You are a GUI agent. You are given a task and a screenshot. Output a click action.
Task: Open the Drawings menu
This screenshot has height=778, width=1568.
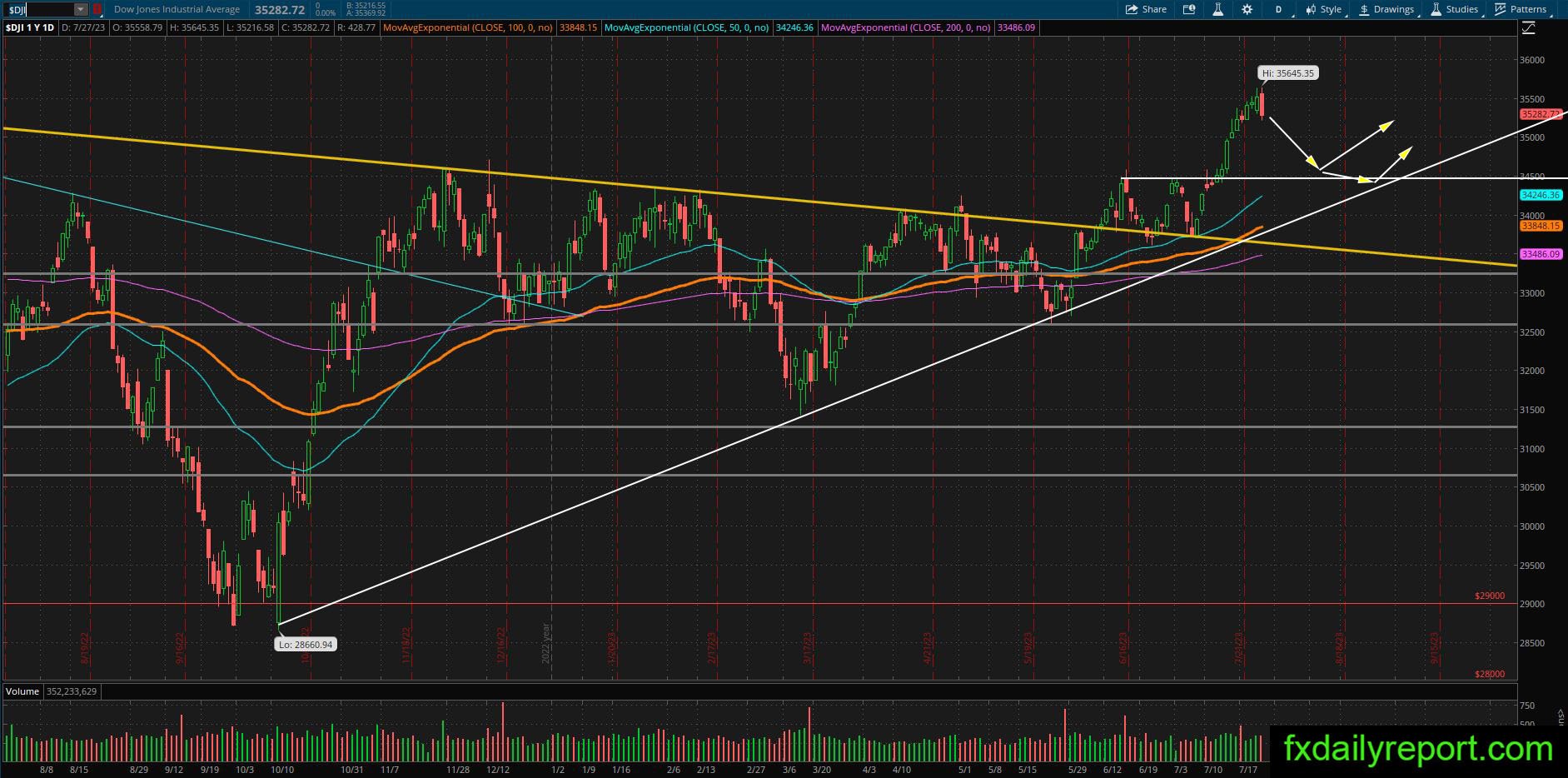coord(1386,9)
